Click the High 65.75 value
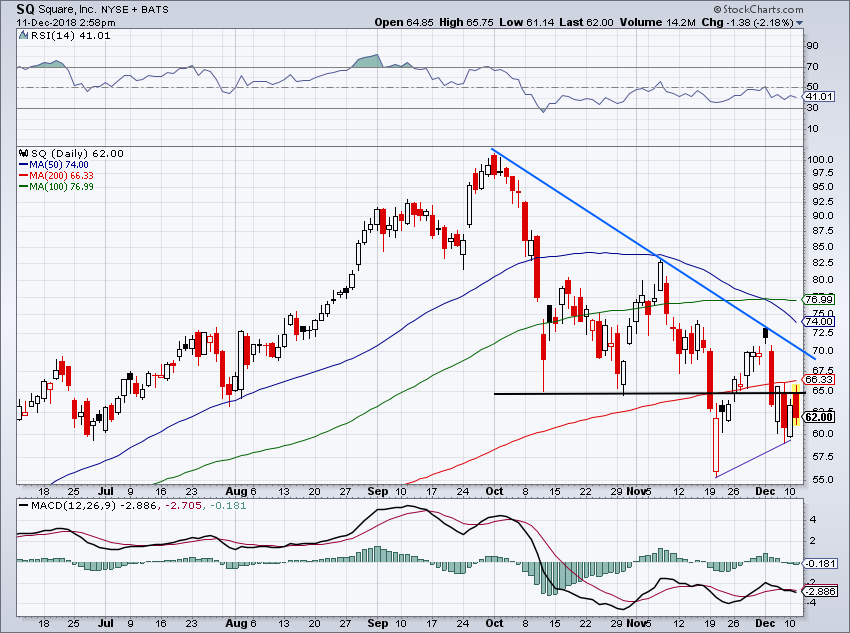This screenshot has height=633, width=850. pyautogui.click(x=466, y=22)
